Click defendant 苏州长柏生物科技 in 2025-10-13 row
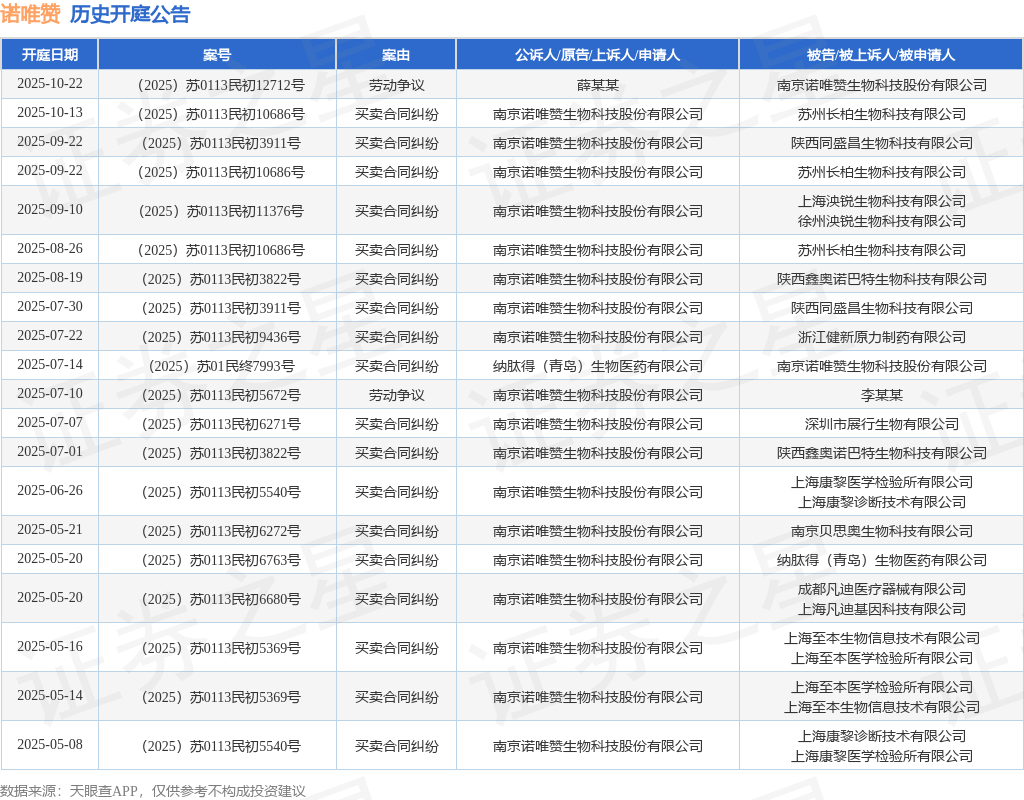1024x800 pixels. [x=882, y=114]
